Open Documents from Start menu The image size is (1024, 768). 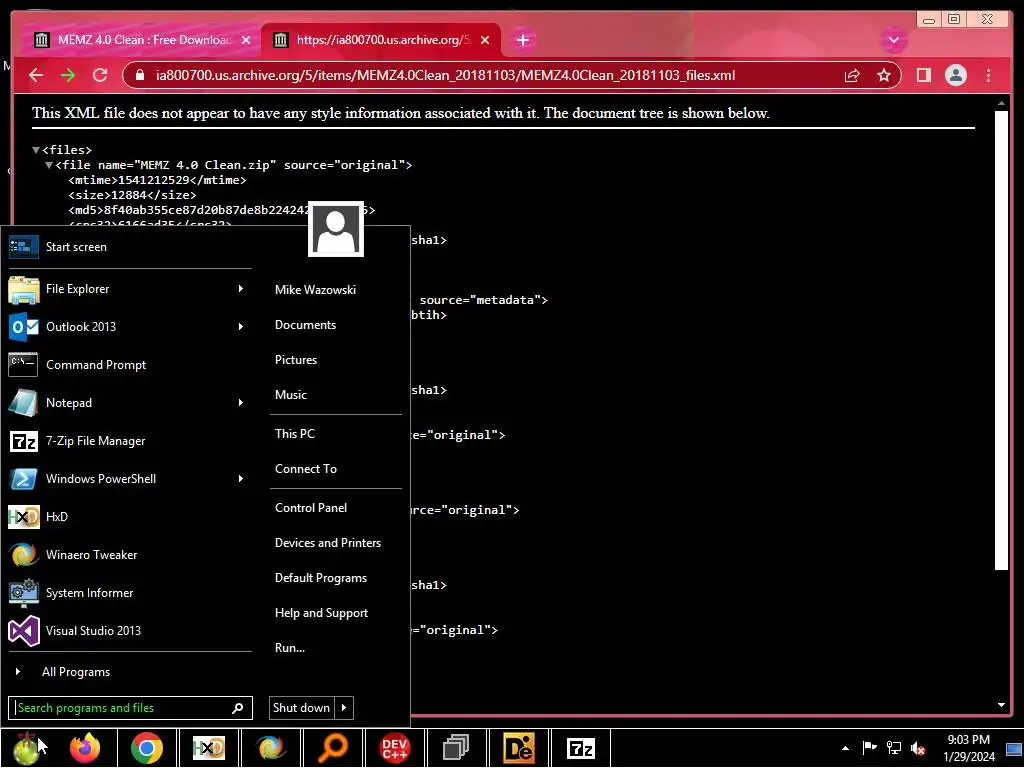(305, 325)
